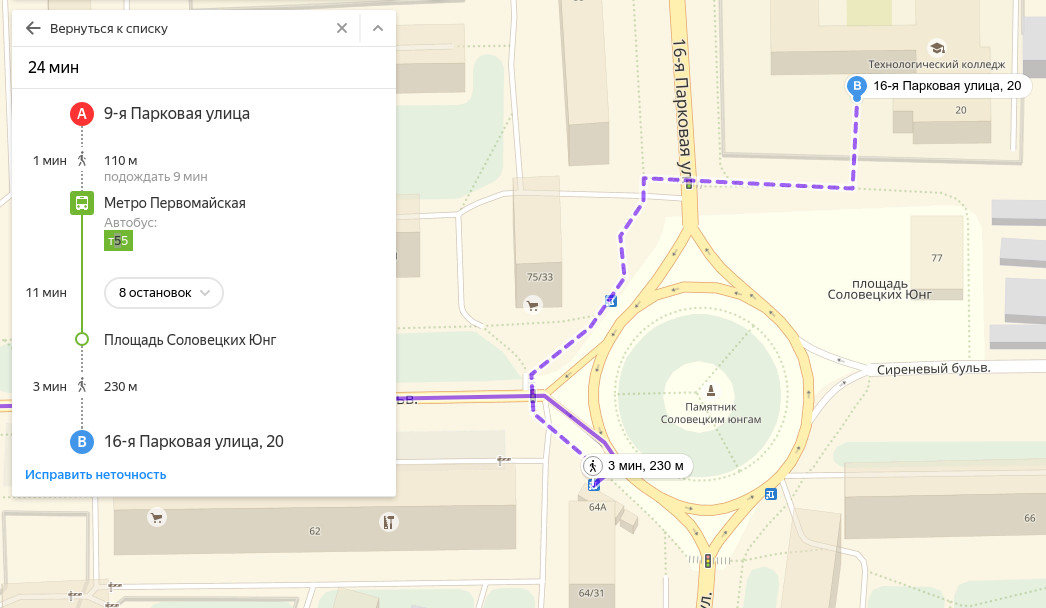Click the blue B marker in the route panel

coord(82,441)
